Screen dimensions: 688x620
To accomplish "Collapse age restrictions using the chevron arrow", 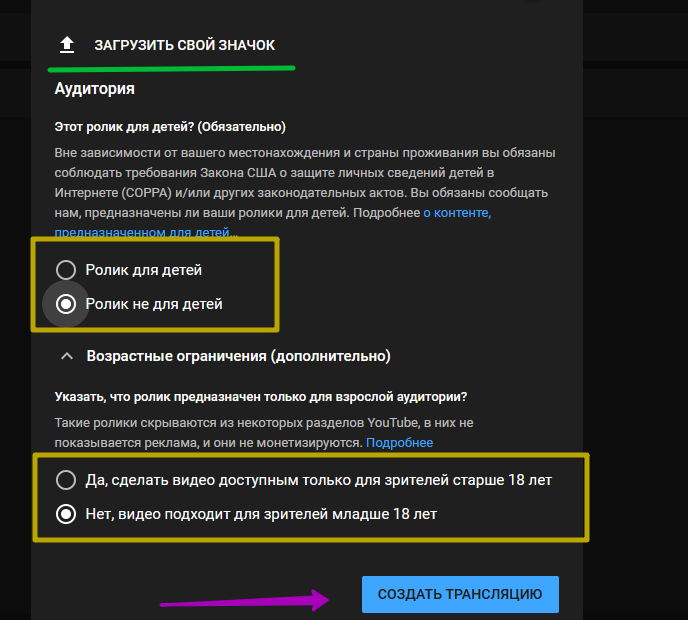I will [x=67, y=356].
